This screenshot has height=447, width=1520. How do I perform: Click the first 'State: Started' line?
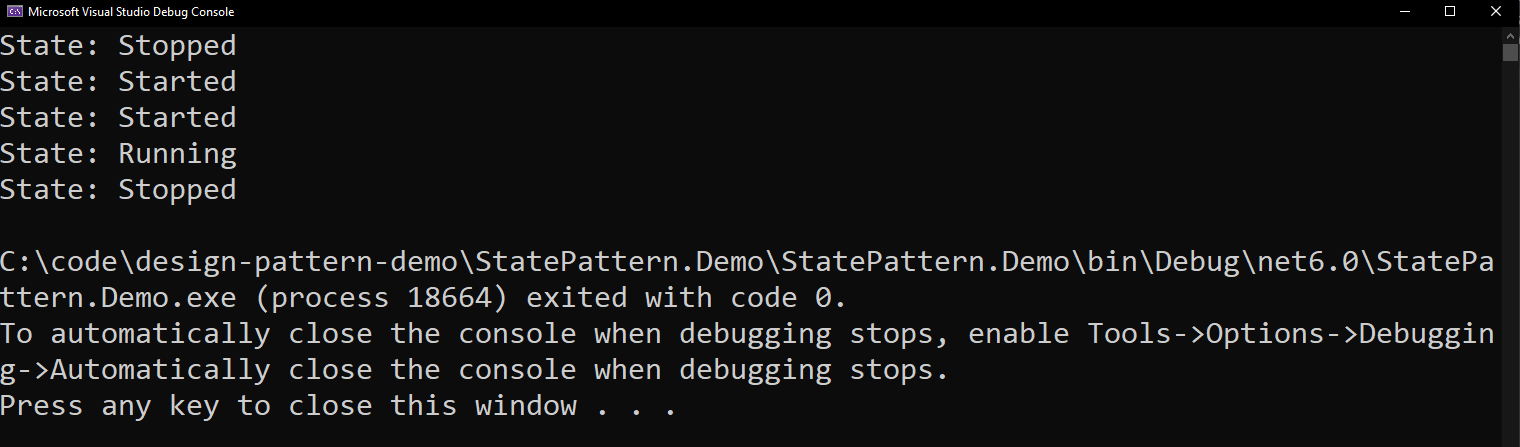tap(118, 81)
